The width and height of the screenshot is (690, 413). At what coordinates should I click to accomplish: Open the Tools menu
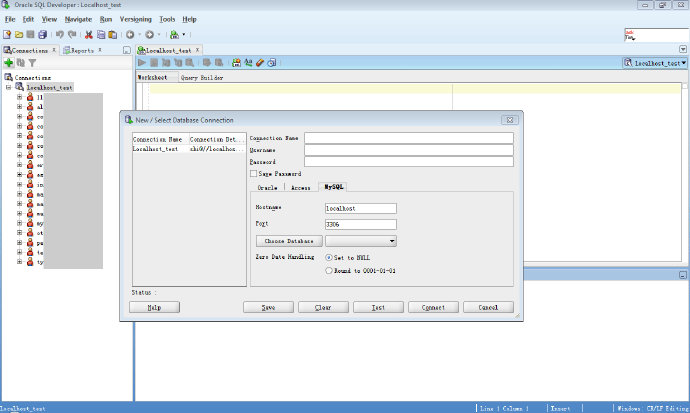167,19
